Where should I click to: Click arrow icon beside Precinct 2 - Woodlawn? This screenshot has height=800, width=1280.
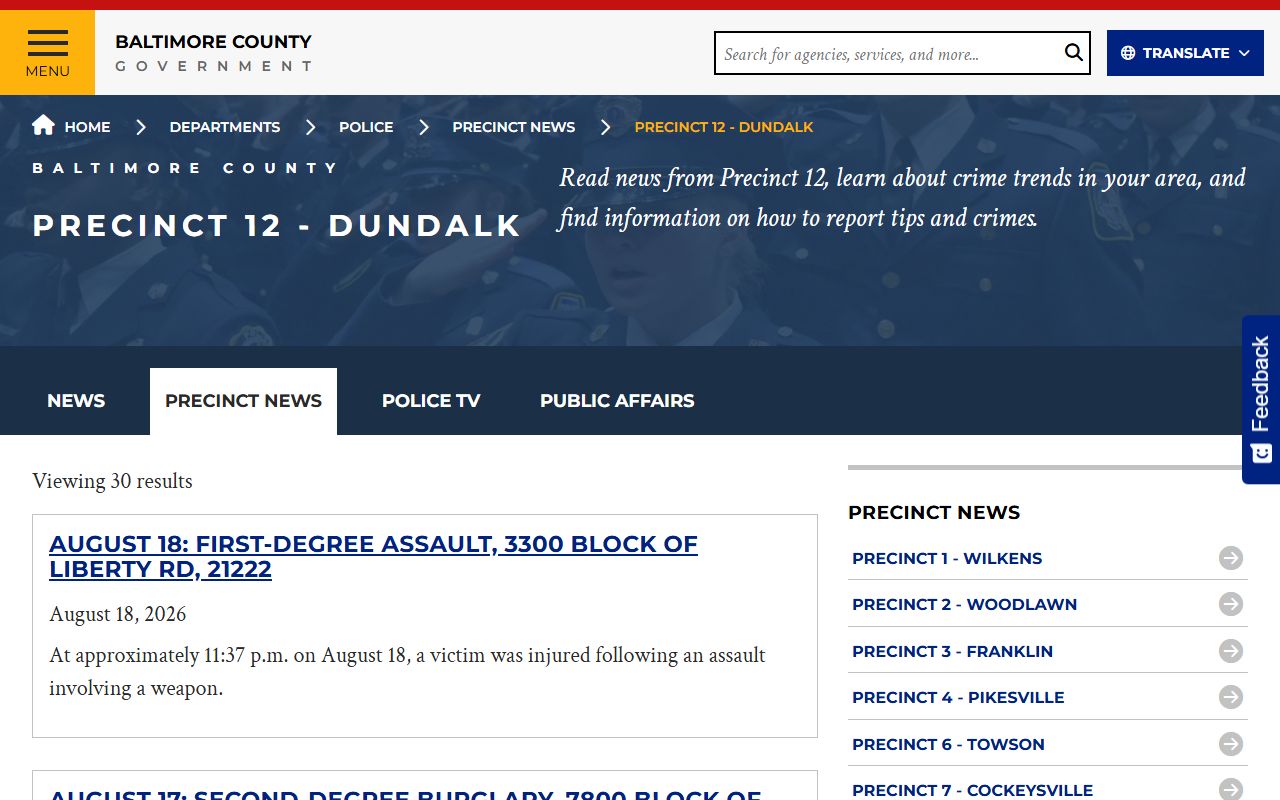[1231, 604]
